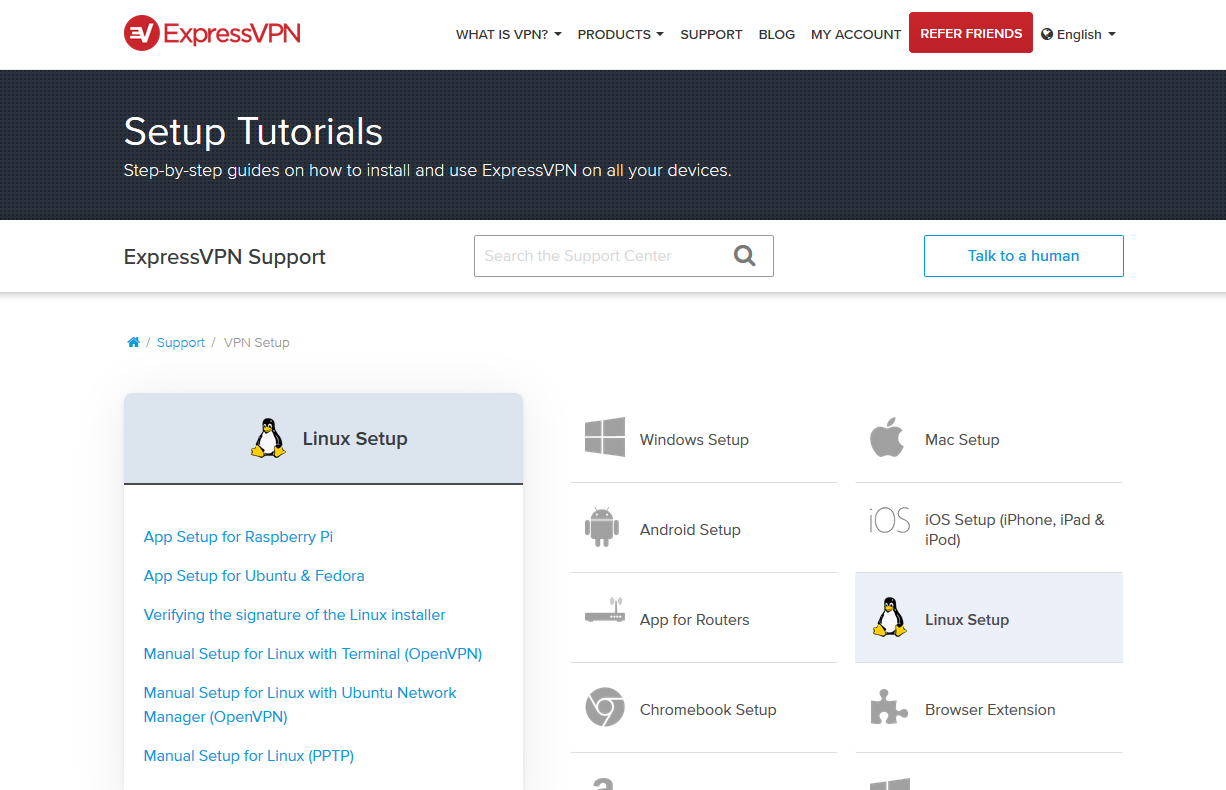Click the penguin in Linux Setup panel header
1226x790 pixels.
[268, 438]
